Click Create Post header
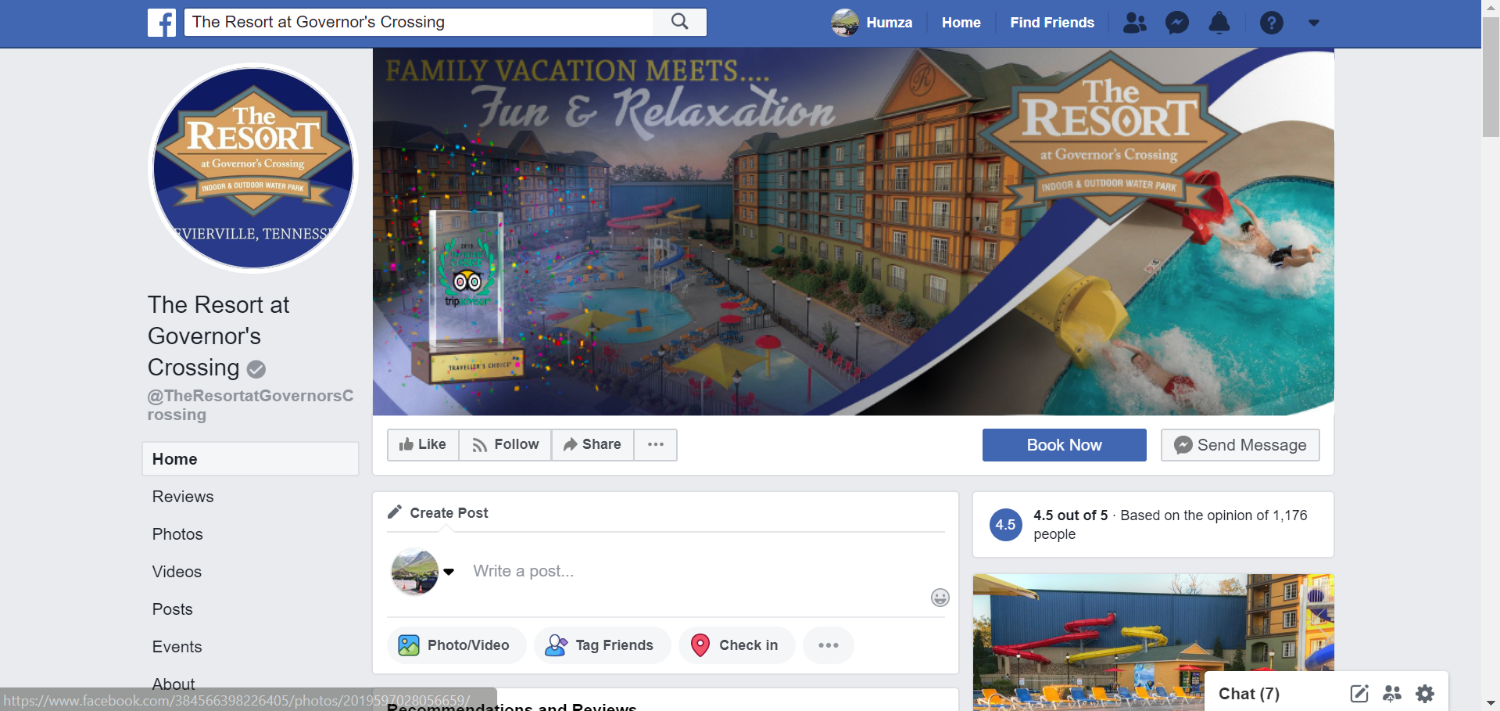The height and width of the screenshot is (711, 1500). (438, 513)
